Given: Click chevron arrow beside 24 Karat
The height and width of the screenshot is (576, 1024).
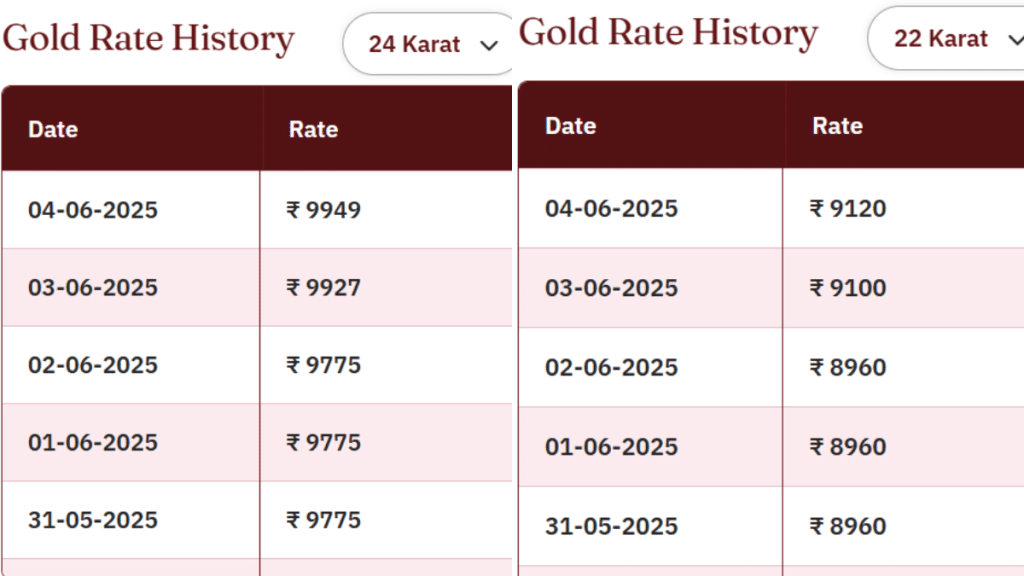Looking at the screenshot, I should pos(488,45).
